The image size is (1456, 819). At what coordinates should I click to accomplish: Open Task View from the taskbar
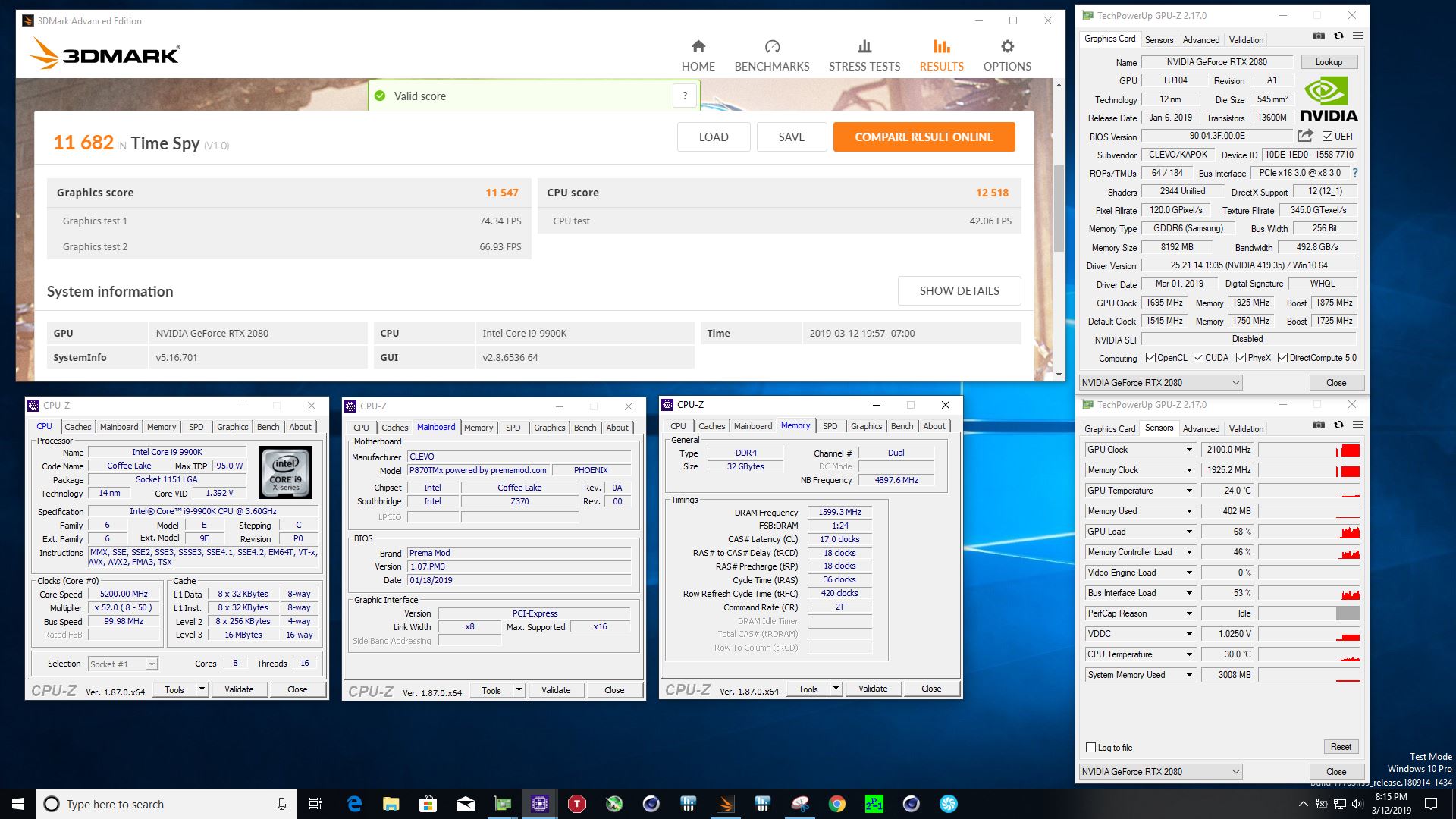pyautogui.click(x=315, y=804)
